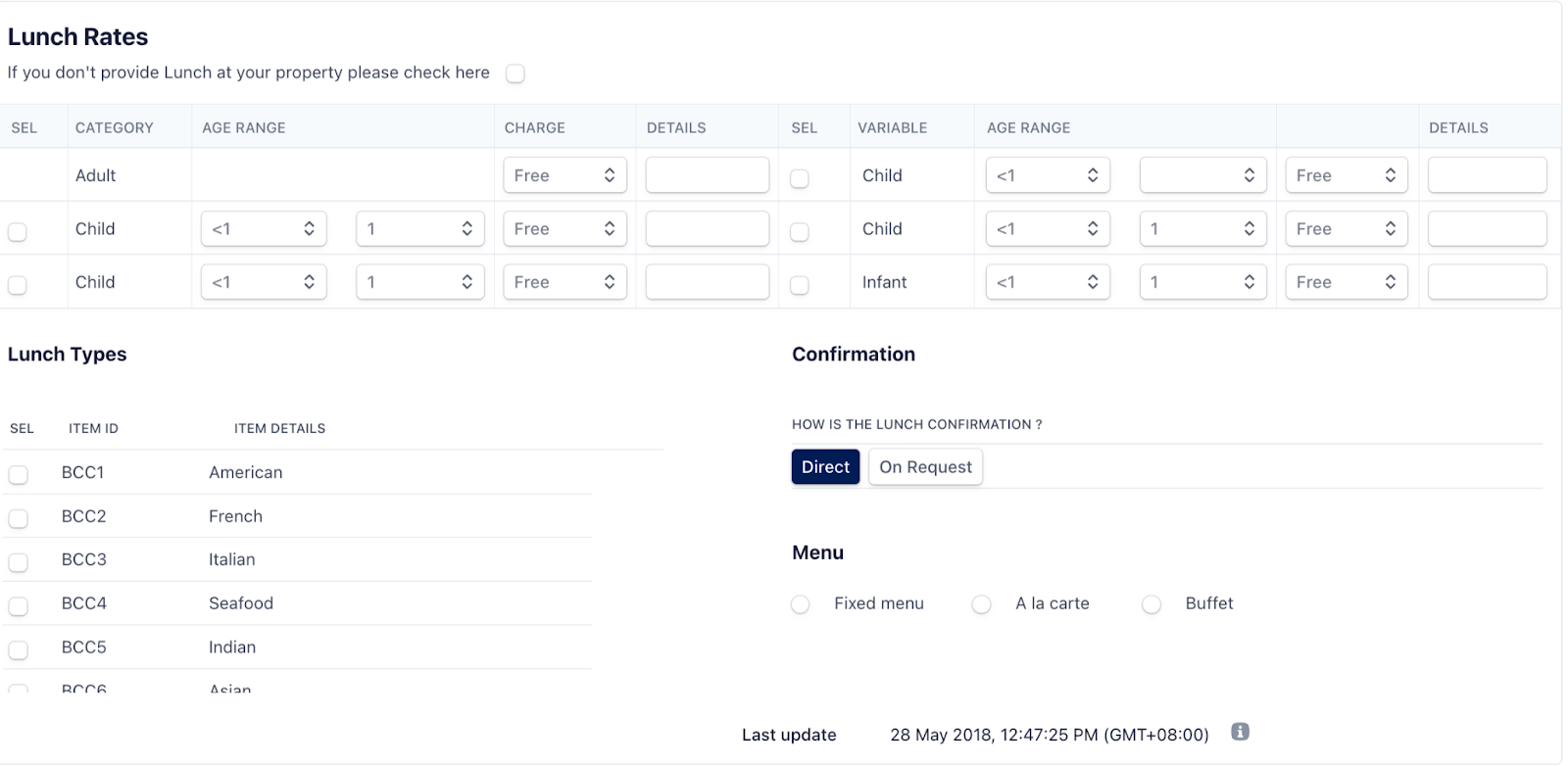This screenshot has height=766, width=1568.
Task: Select the A la carte radio button
Action: click(x=981, y=604)
